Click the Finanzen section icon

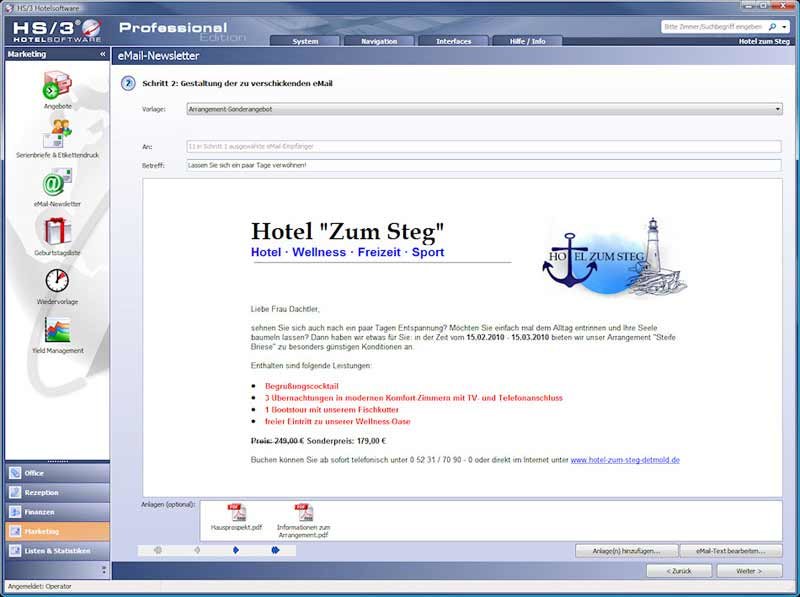tap(15, 512)
